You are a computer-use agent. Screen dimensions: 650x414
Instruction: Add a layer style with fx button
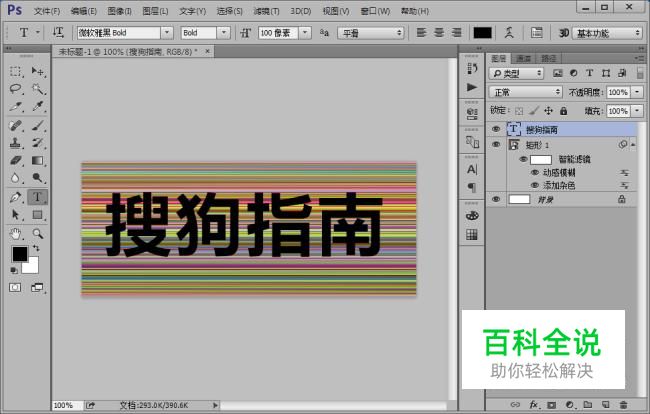[534, 404]
